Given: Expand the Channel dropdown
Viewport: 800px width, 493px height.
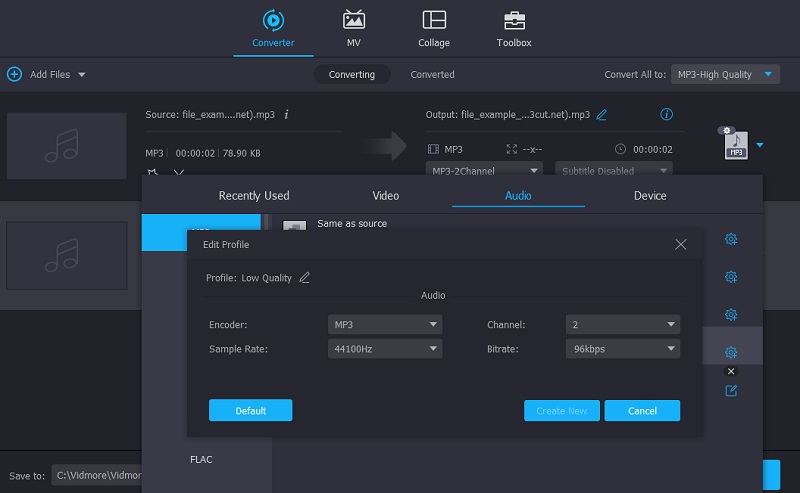Looking at the screenshot, I should coord(622,325).
